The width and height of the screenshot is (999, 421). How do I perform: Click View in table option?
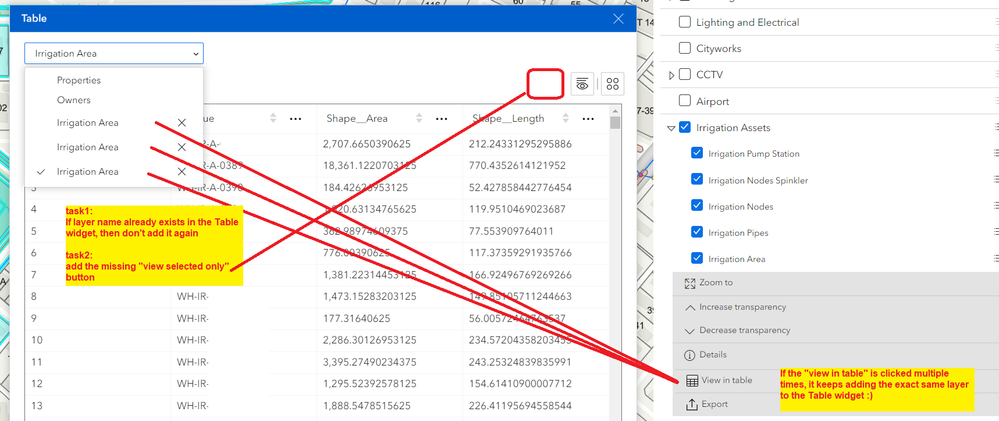726,380
